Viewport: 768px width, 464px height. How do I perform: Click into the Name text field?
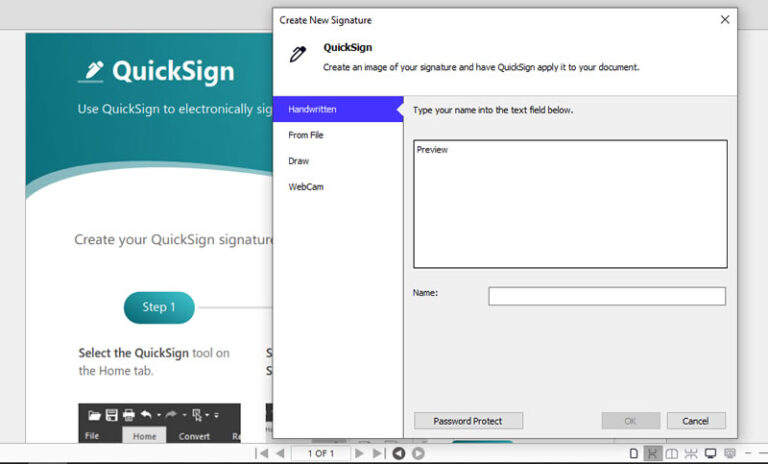click(606, 296)
